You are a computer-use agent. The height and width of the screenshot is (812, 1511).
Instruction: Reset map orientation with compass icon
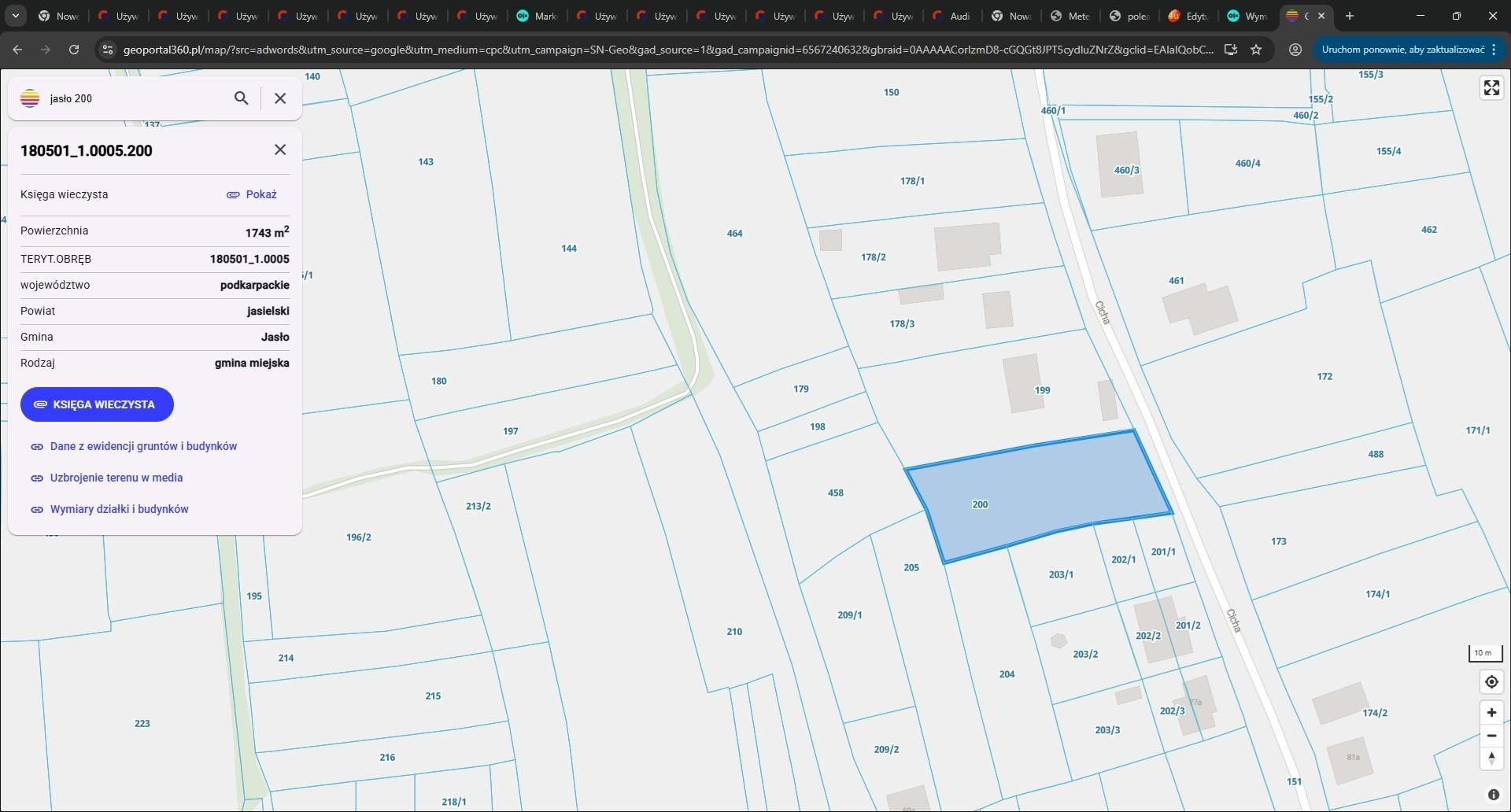1491,758
